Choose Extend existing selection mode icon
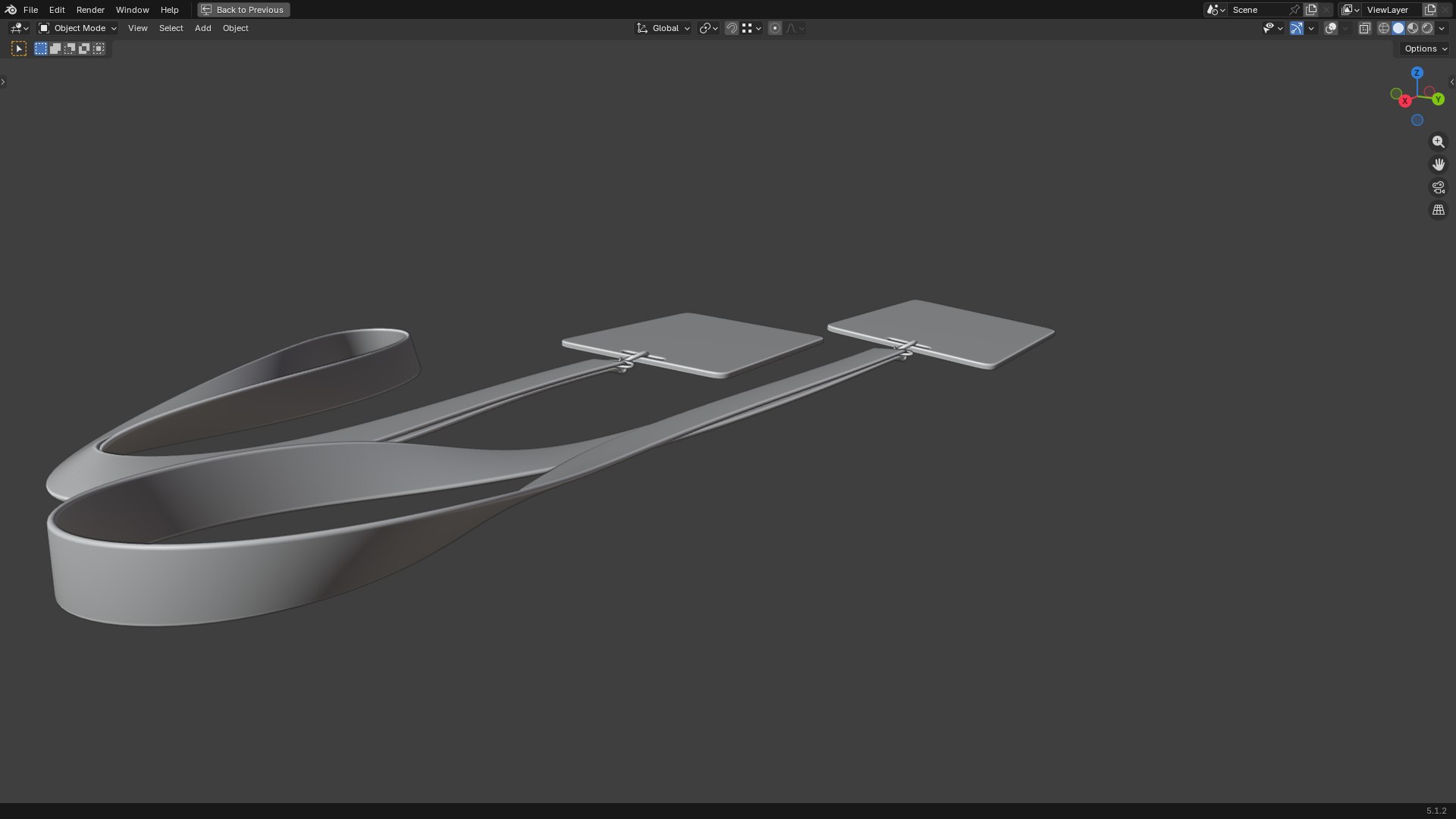Image resolution: width=1456 pixels, height=819 pixels. click(55, 49)
